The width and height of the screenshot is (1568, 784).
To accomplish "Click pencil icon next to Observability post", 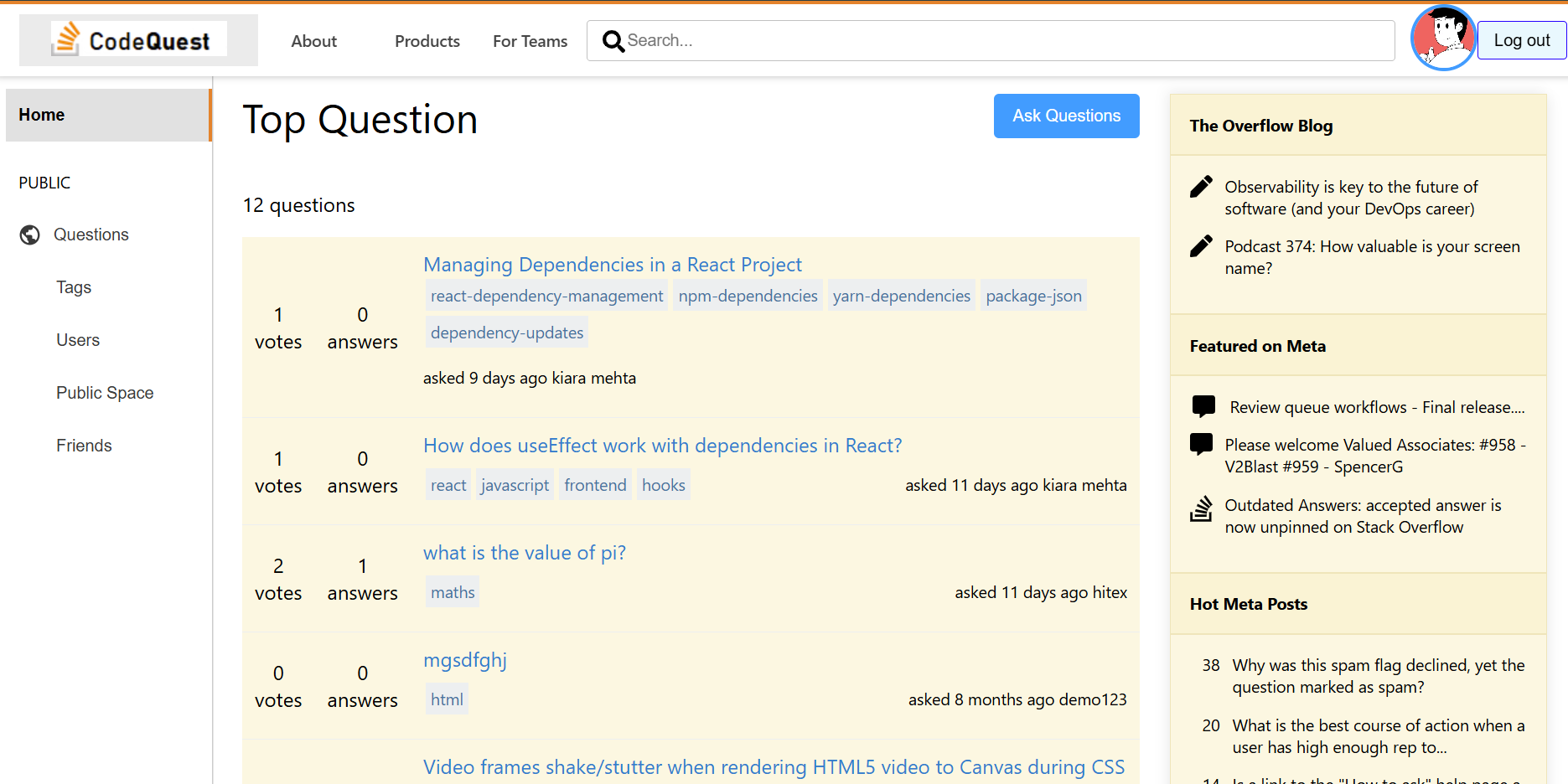I will click(1201, 187).
